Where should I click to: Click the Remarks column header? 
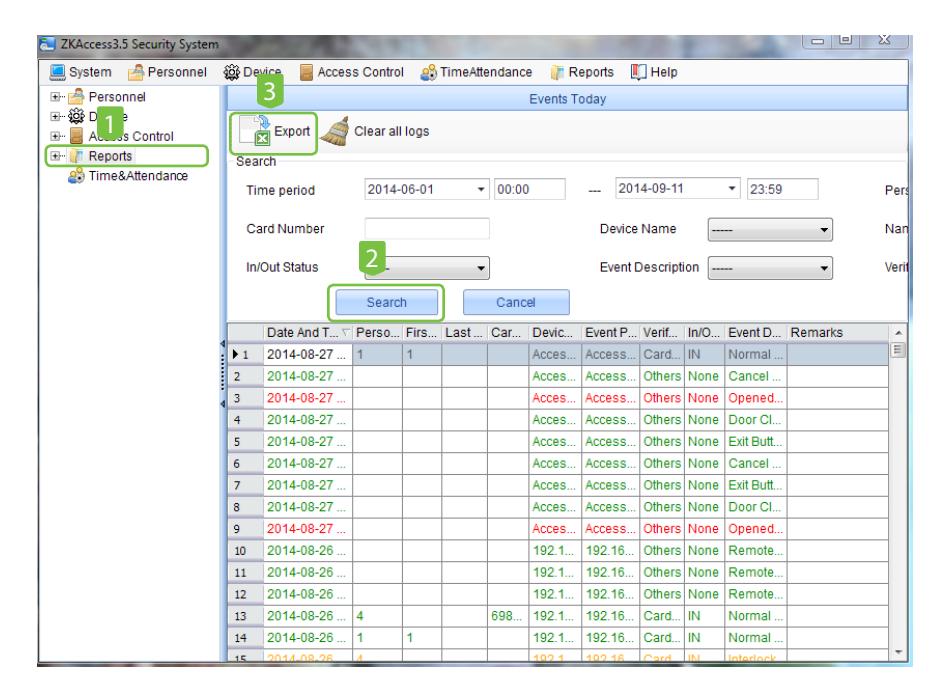point(837,332)
